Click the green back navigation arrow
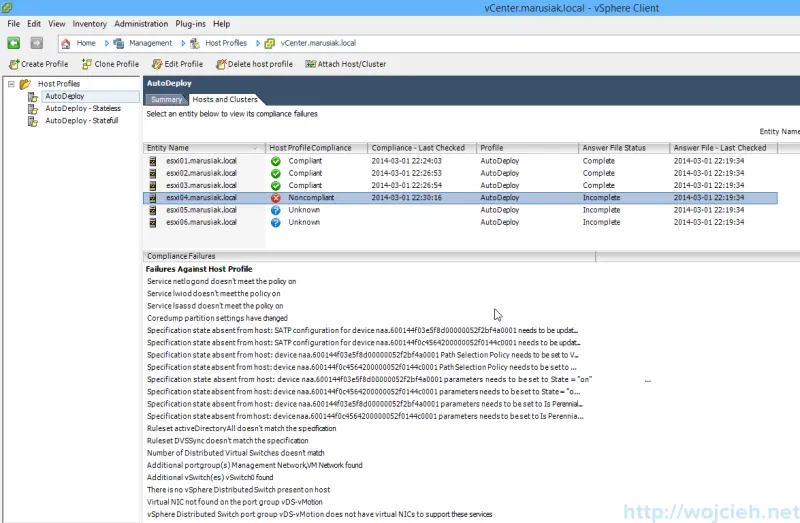The height and width of the screenshot is (523, 800). pyautogui.click(x=14, y=43)
